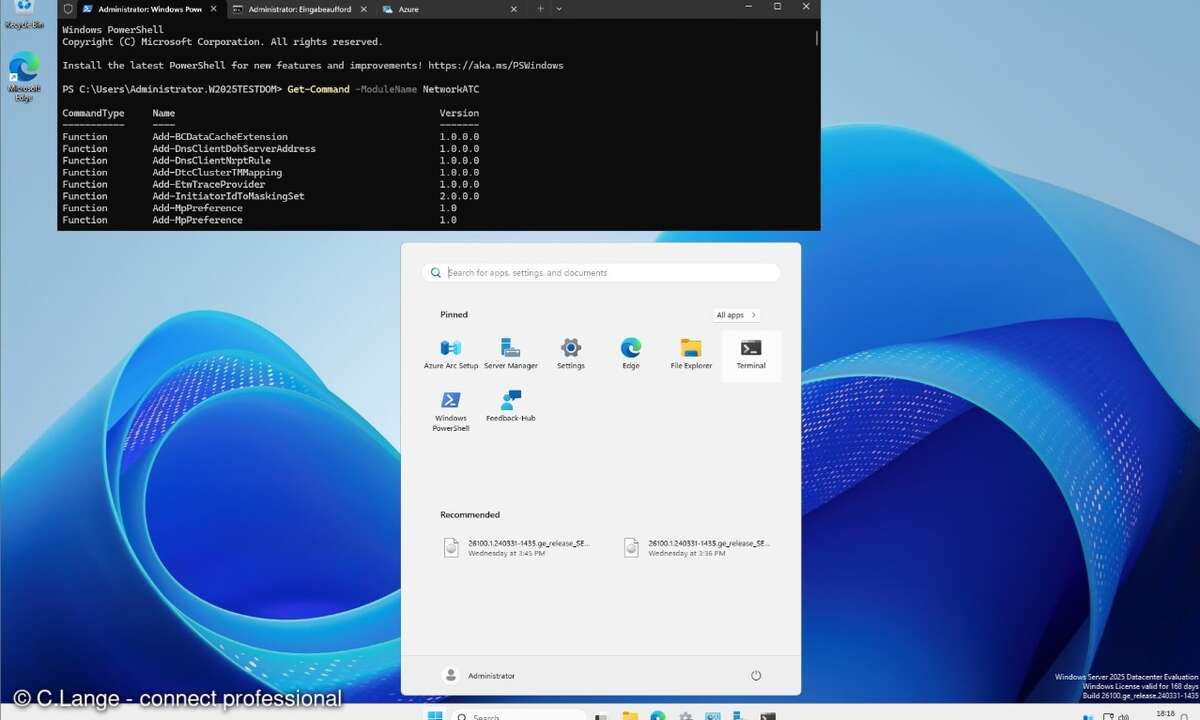Click the Pinned section heading
1200x720 pixels.
coord(454,315)
